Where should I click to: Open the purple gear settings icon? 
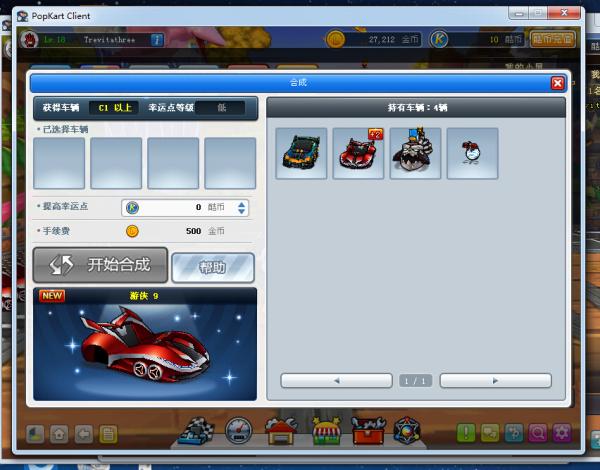tap(561, 433)
